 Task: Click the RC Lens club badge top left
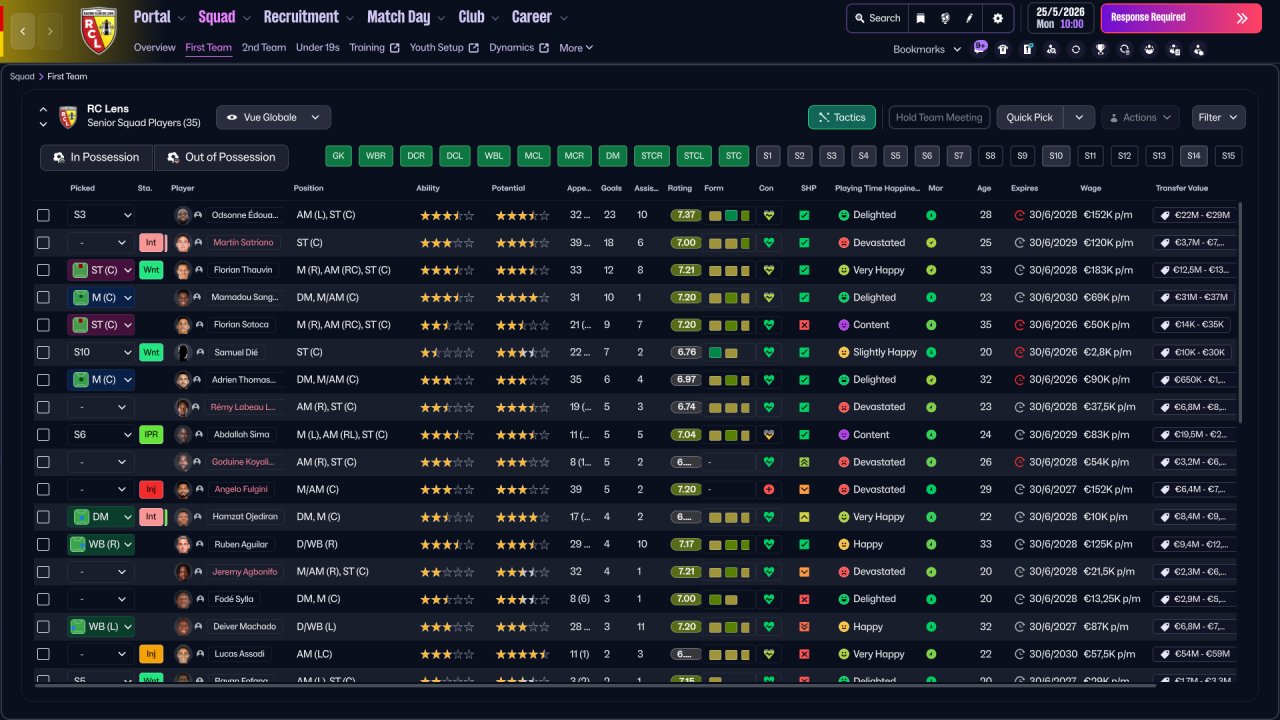coord(98,30)
